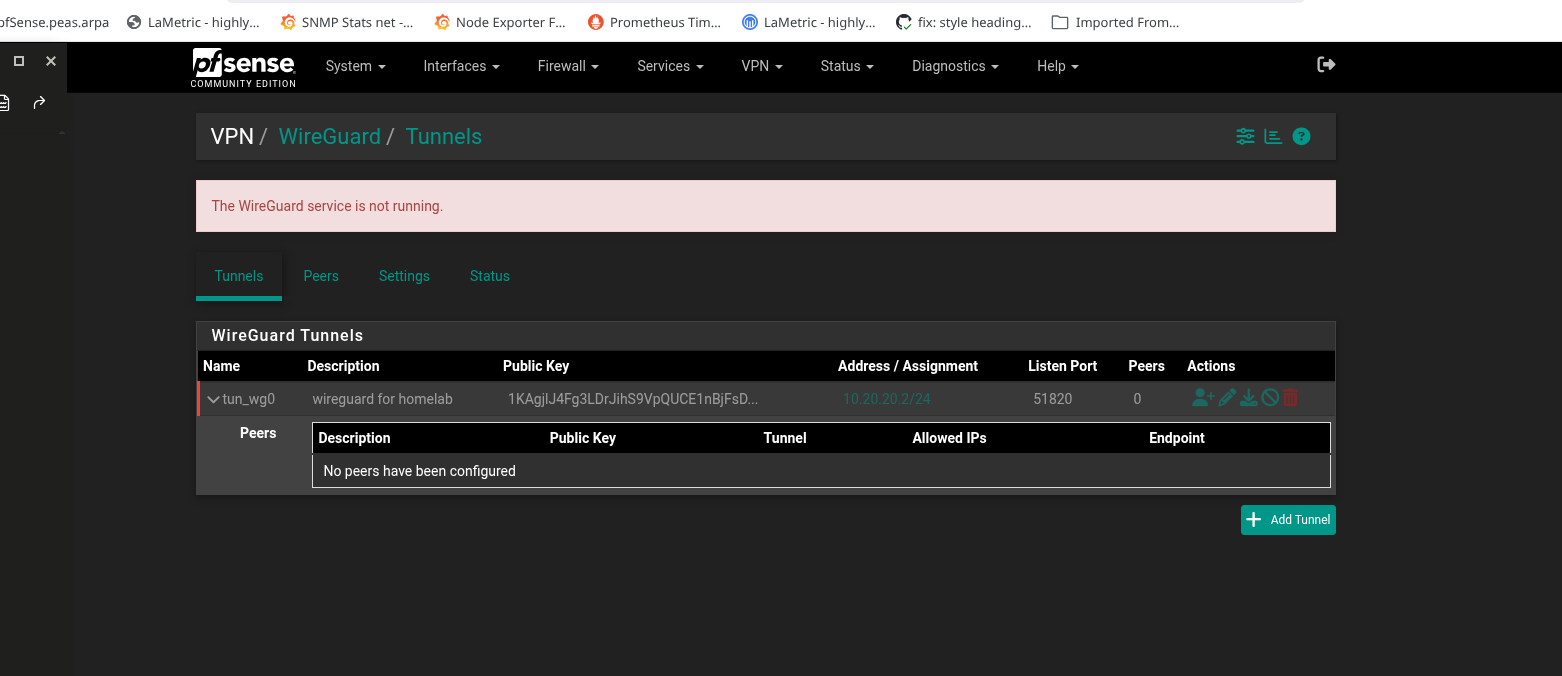Switch to the Tunnels tab
Image resolution: width=1562 pixels, height=676 pixels.
point(239,276)
